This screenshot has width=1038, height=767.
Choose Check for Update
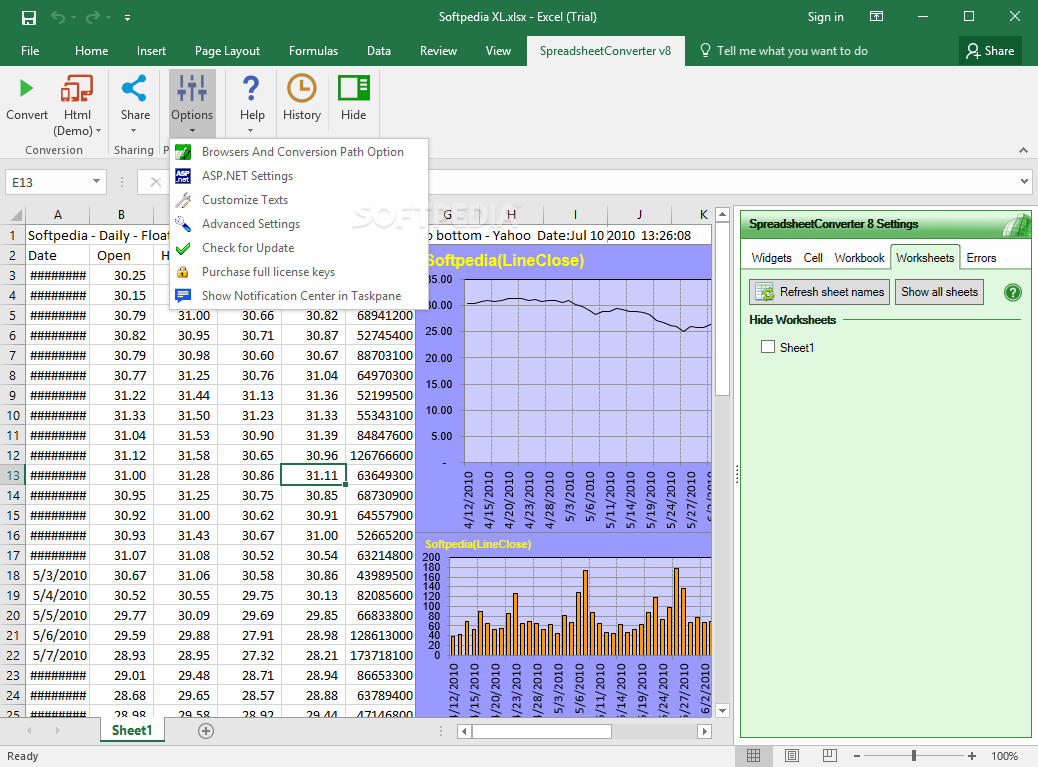point(299,248)
